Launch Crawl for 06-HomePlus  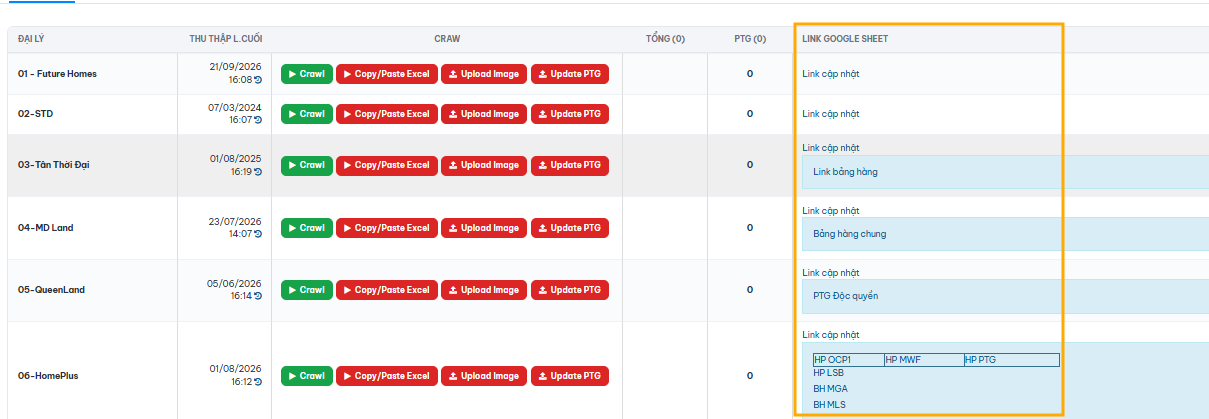click(x=307, y=376)
